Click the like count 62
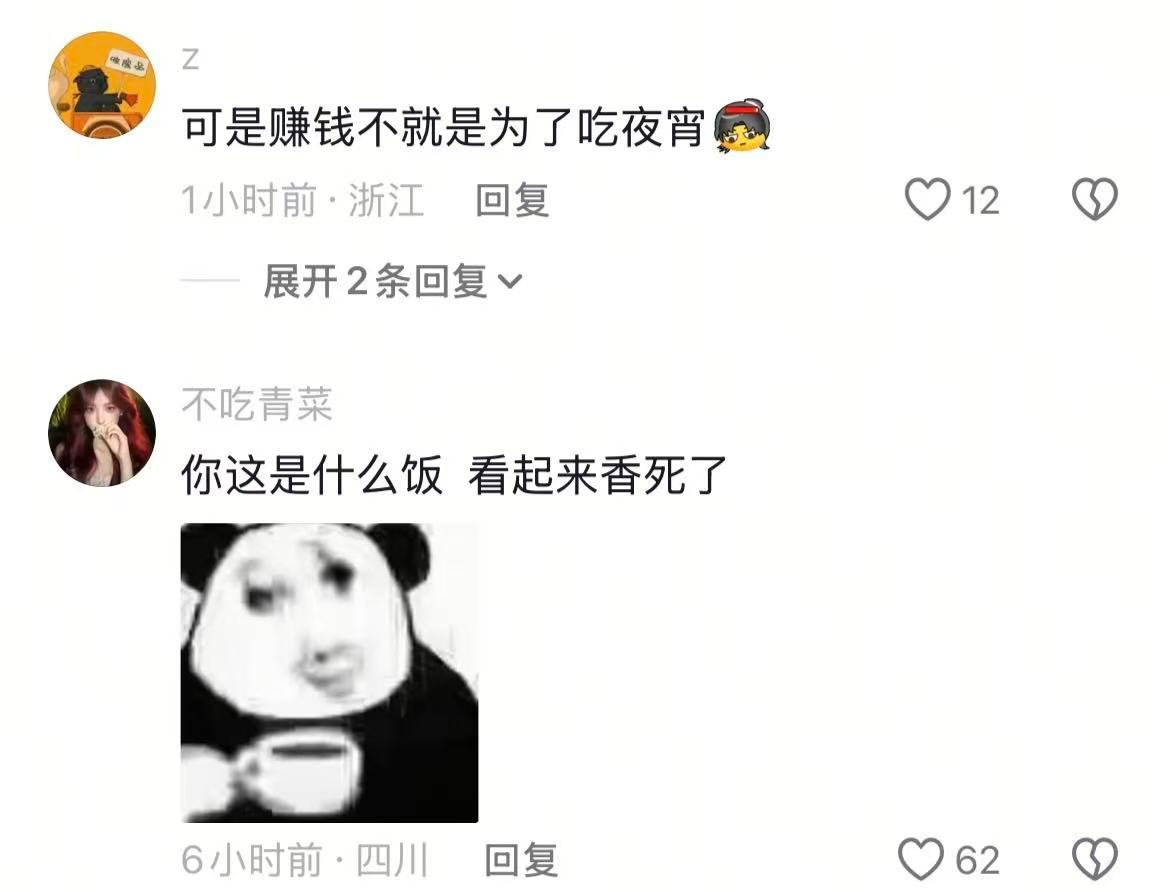 tap(977, 861)
